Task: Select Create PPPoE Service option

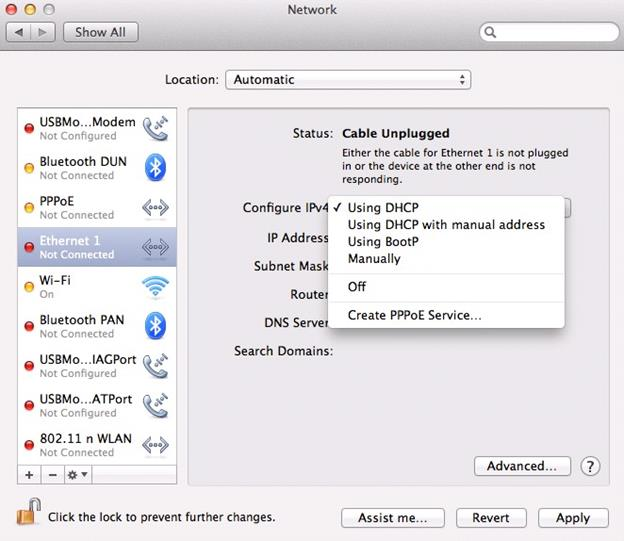Action: pos(415,316)
